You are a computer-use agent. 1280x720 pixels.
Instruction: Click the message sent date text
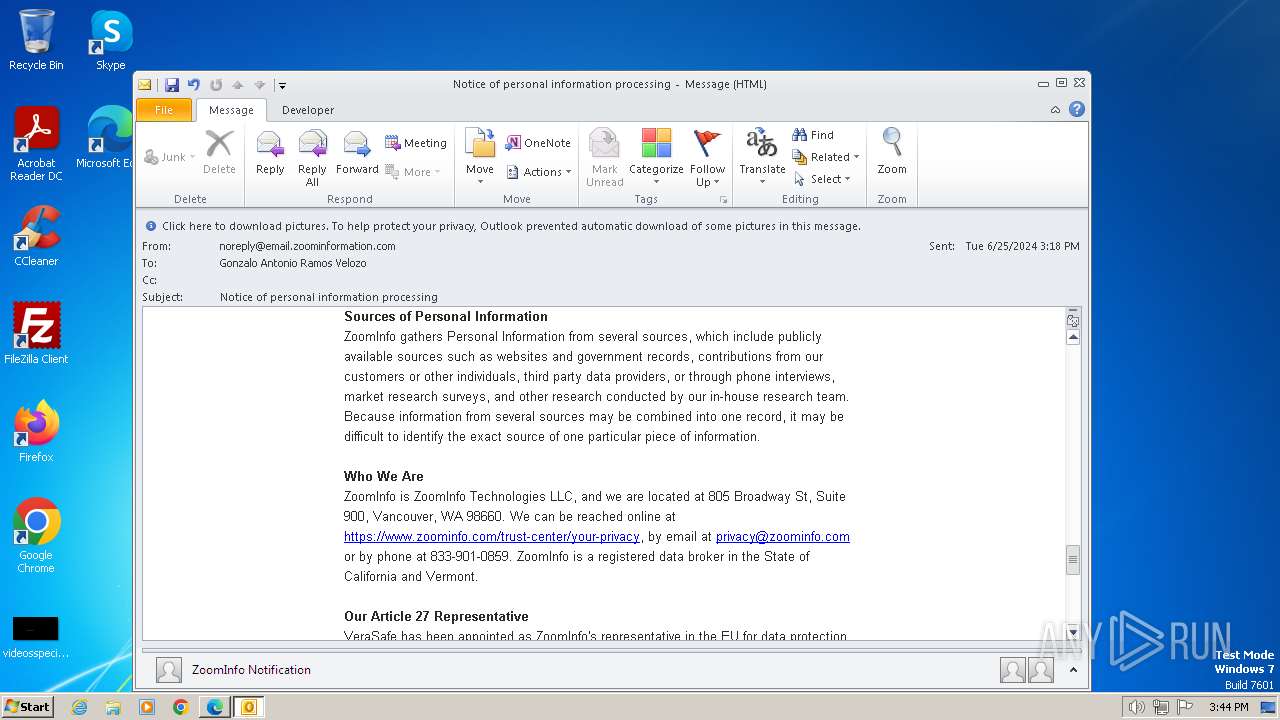point(1022,246)
